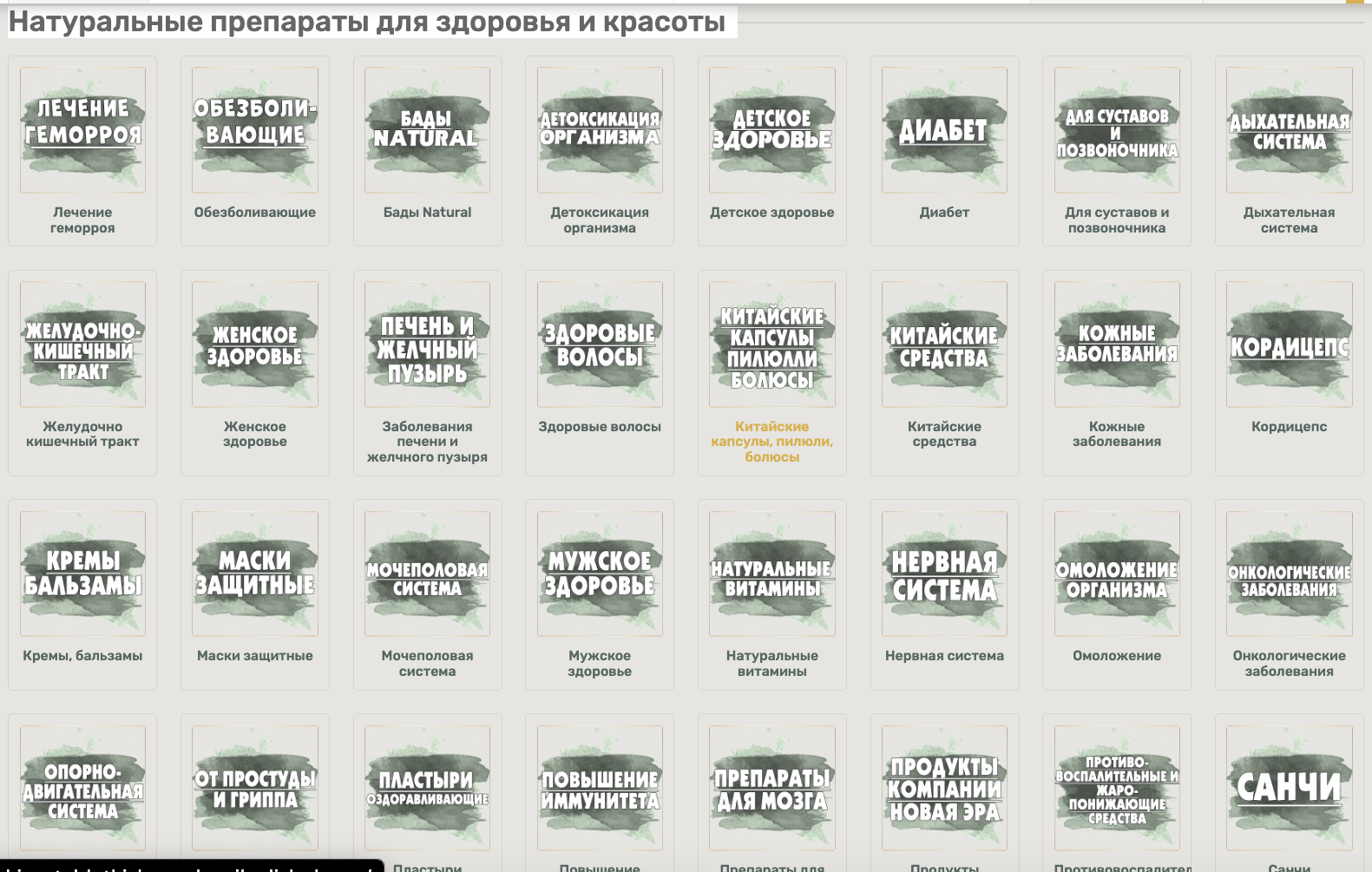Click the Заболевания печени и желчного пузыря link
The height and width of the screenshot is (872, 1372).
427,442
